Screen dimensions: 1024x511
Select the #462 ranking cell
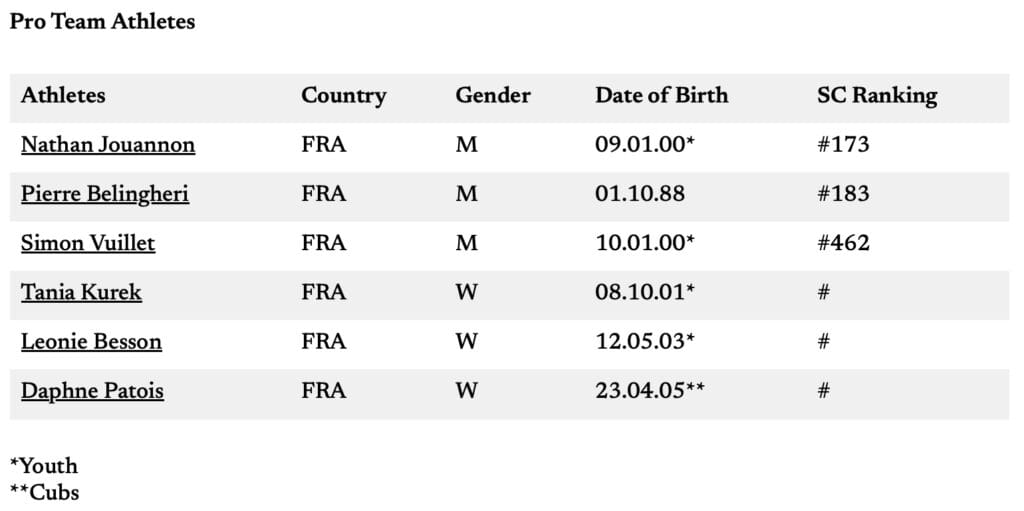843,243
